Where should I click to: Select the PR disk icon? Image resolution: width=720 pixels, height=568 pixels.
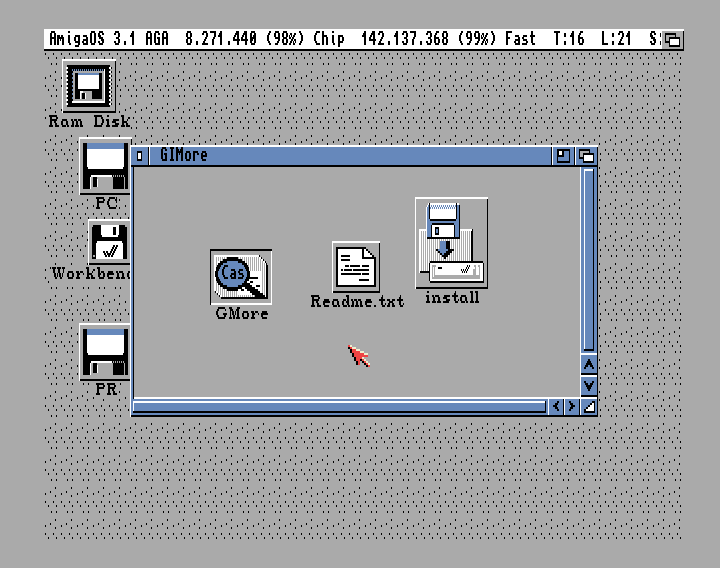click(x=105, y=352)
